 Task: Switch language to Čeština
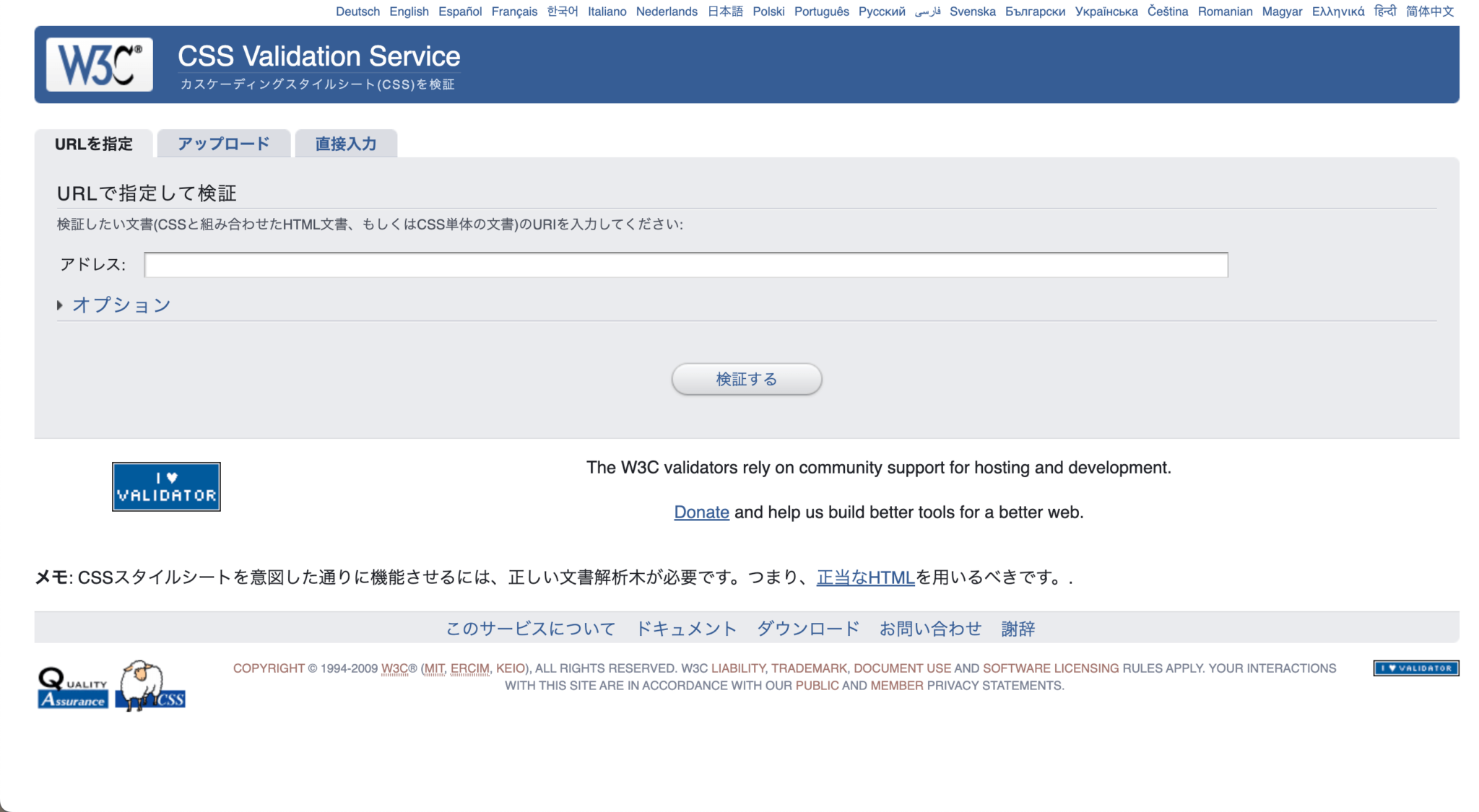point(1168,12)
